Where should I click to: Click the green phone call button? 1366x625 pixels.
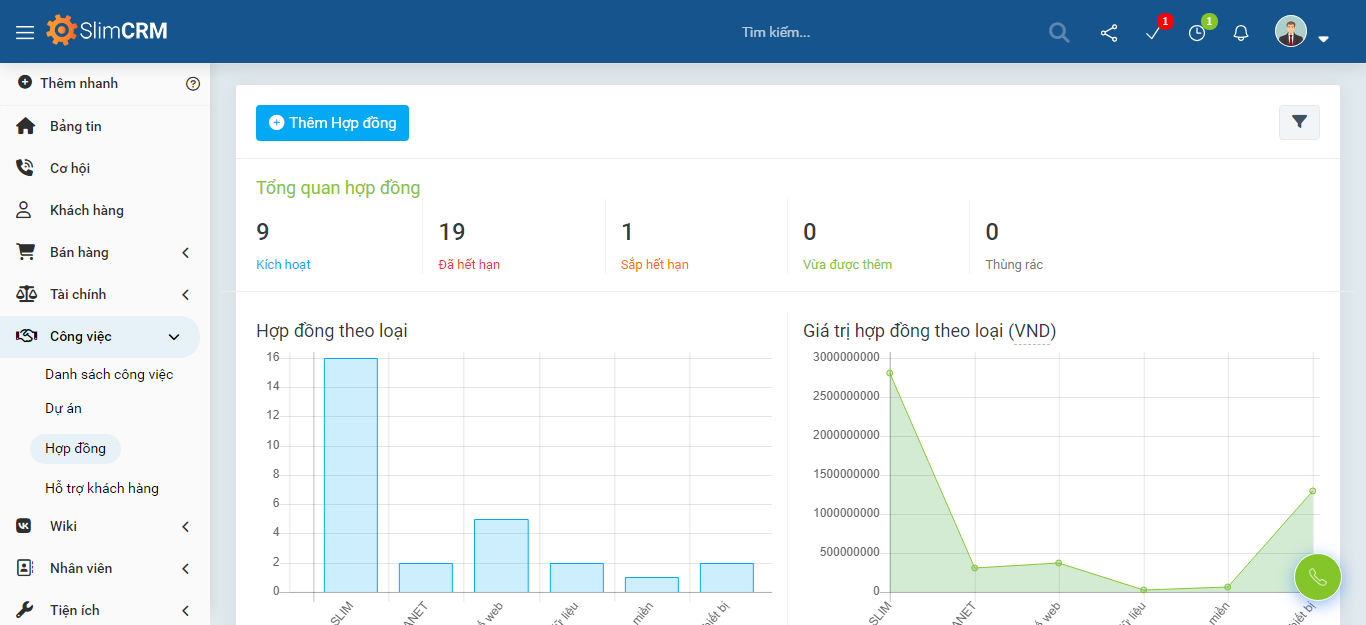[x=1317, y=577]
